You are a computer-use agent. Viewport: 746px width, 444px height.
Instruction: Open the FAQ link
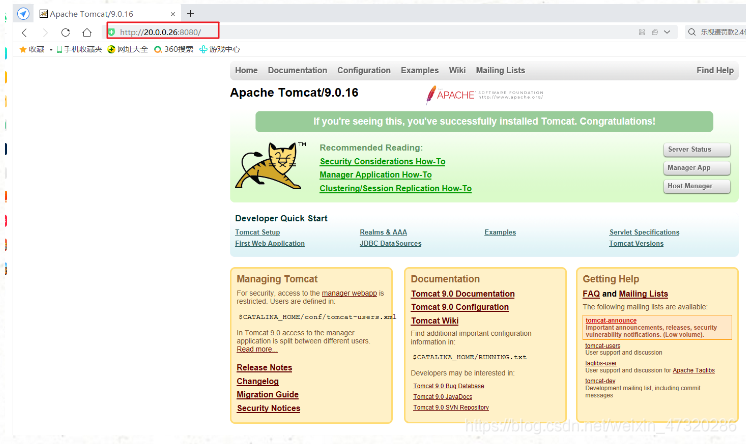tap(591, 294)
